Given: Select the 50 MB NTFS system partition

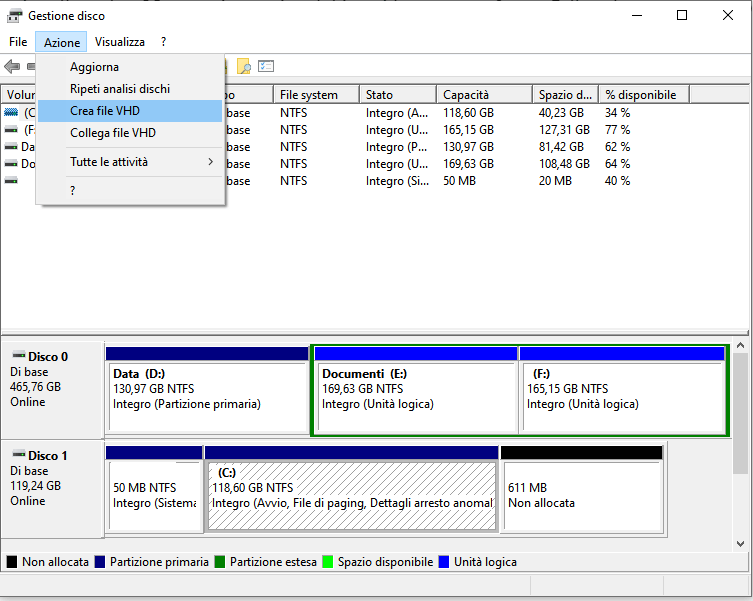Looking at the screenshot, I should pyautogui.click(x=154, y=489).
